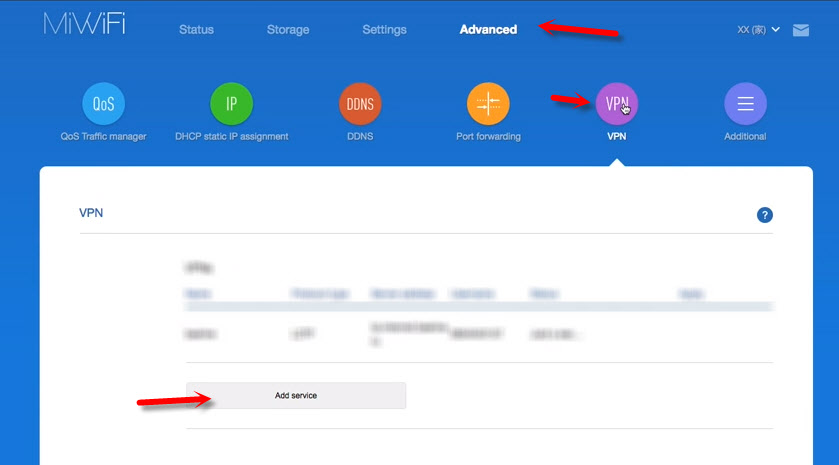Open the Additional hamburger menu icon

pos(745,104)
